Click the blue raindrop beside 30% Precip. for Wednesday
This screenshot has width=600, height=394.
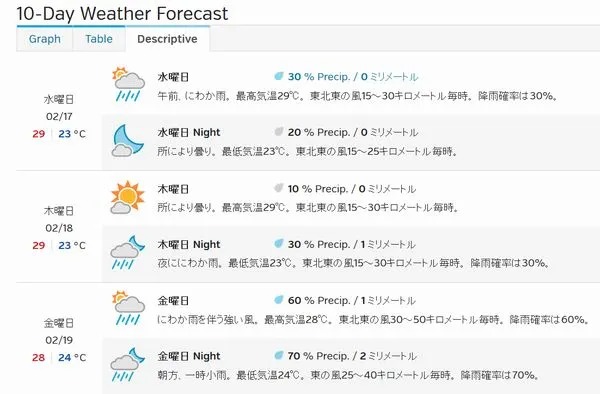tap(279, 76)
